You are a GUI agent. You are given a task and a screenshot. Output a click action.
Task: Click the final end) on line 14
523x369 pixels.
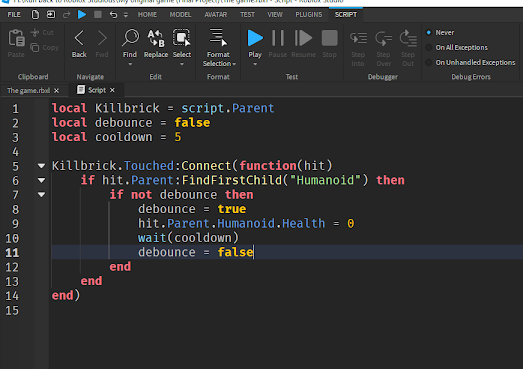tap(66, 295)
